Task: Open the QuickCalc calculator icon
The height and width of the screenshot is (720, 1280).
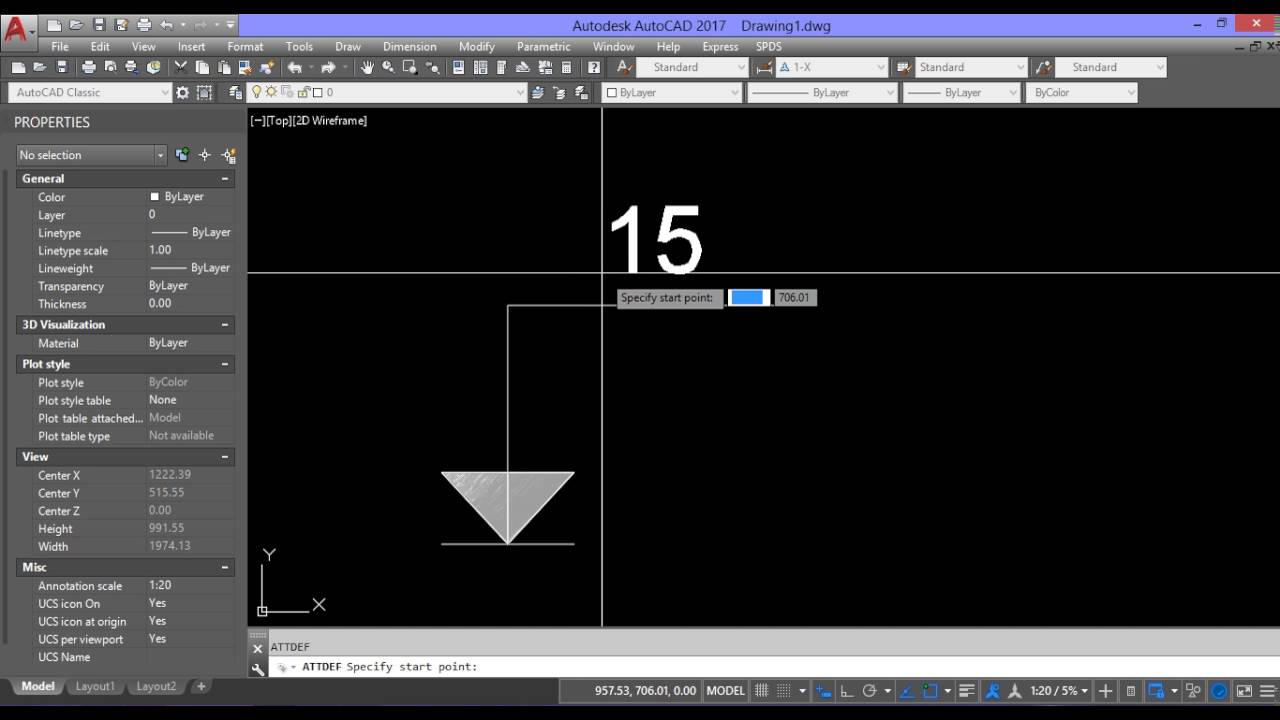Action: [566, 67]
